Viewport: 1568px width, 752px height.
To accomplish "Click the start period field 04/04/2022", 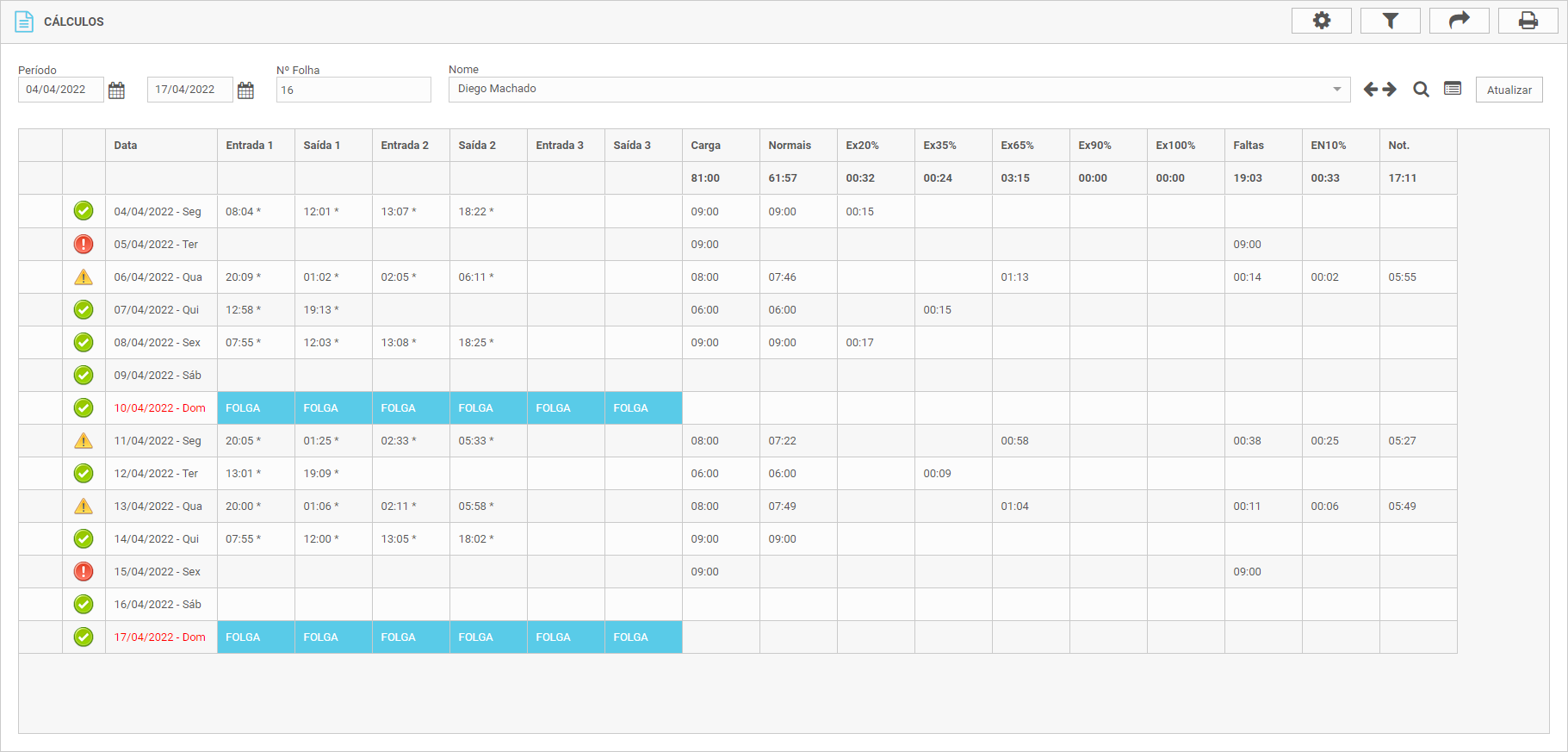I will [x=60, y=90].
